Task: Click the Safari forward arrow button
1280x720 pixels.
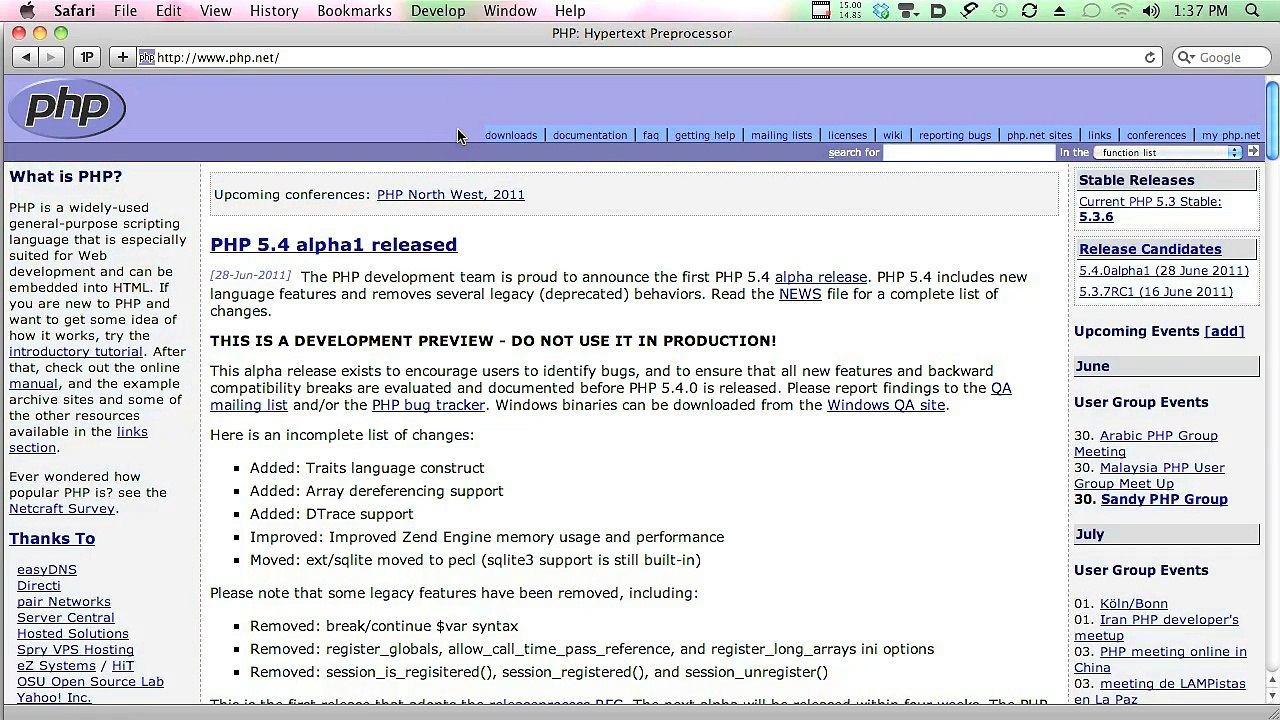Action: pos(51,57)
